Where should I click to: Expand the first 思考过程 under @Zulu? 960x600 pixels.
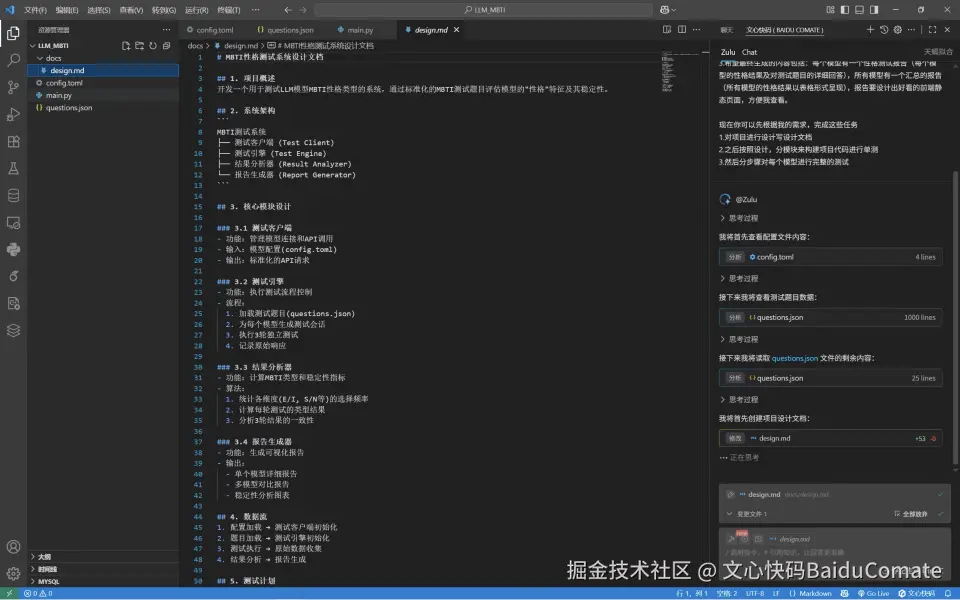(739, 218)
